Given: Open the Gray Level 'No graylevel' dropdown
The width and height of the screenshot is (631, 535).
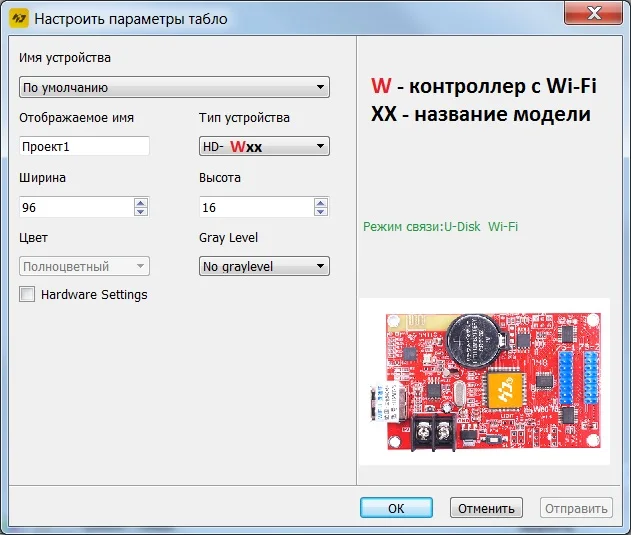Looking at the screenshot, I should click(x=264, y=266).
